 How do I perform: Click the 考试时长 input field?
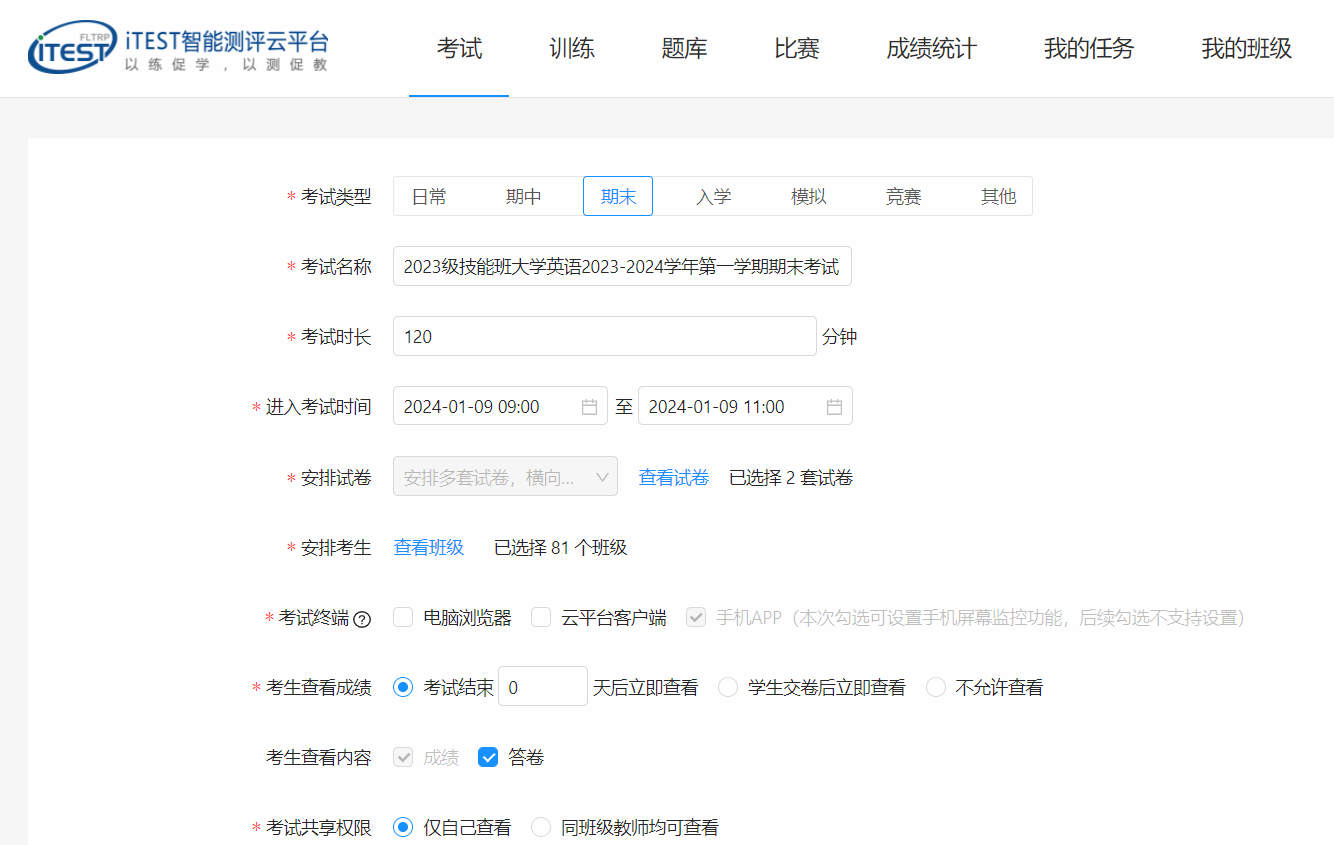[604, 337]
